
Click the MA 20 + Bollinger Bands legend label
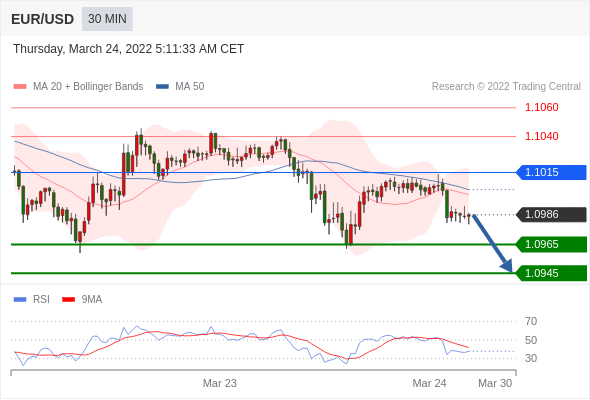click(88, 87)
